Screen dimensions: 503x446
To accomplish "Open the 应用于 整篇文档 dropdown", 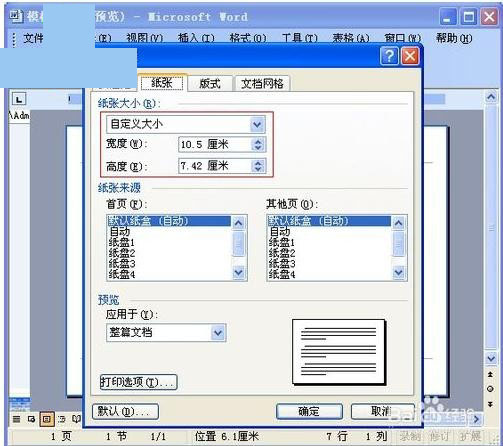I will pyautogui.click(x=218, y=332).
